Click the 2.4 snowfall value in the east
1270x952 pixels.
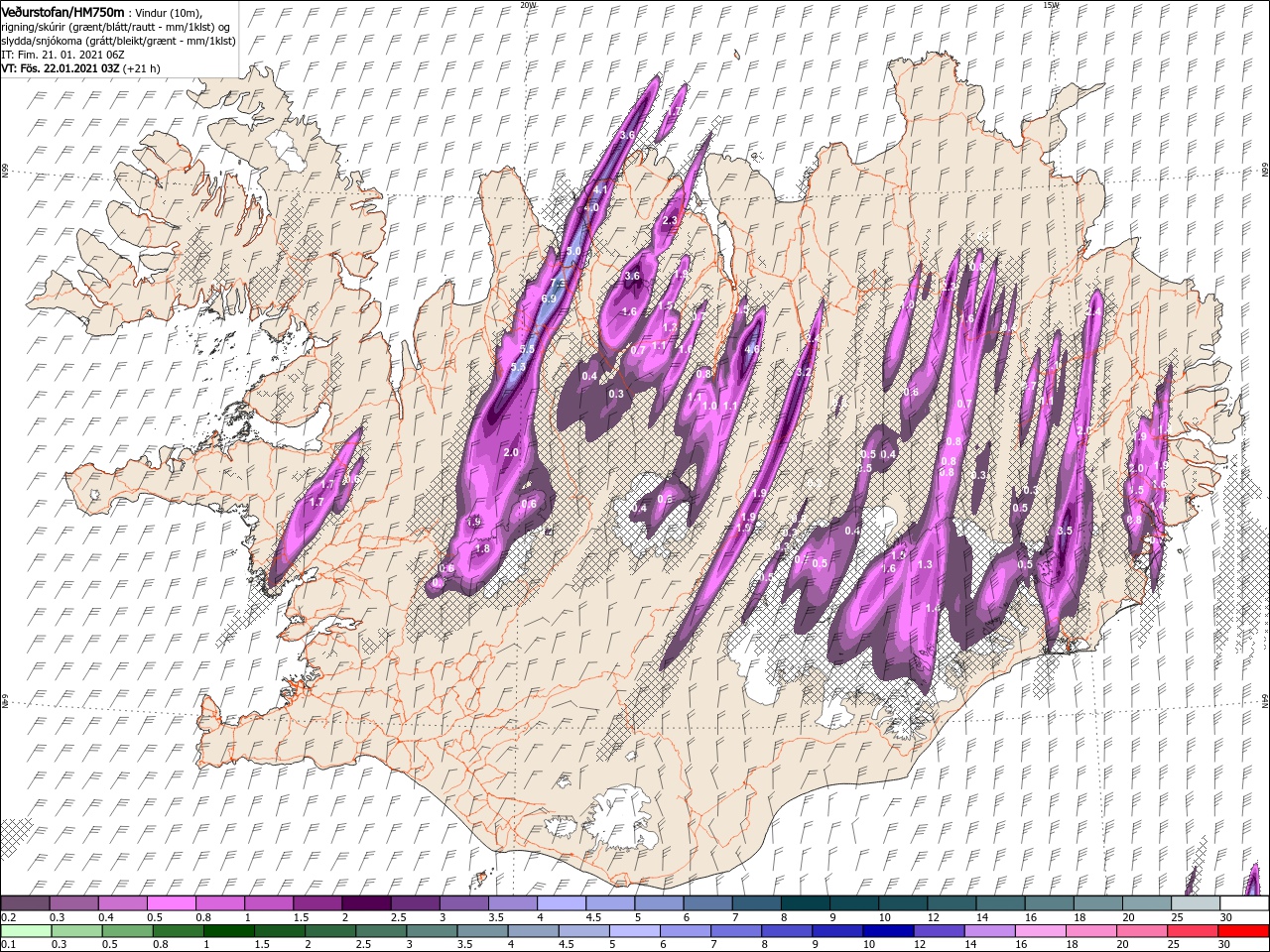click(x=1093, y=311)
